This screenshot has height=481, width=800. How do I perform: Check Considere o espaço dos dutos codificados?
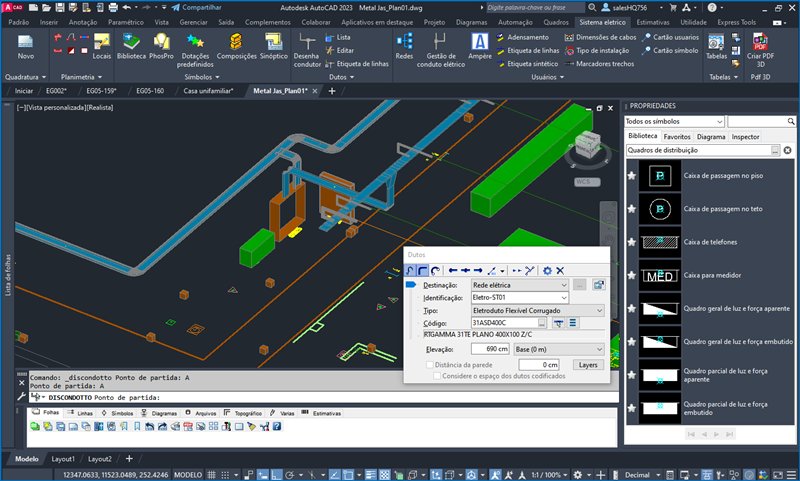click(x=436, y=376)
